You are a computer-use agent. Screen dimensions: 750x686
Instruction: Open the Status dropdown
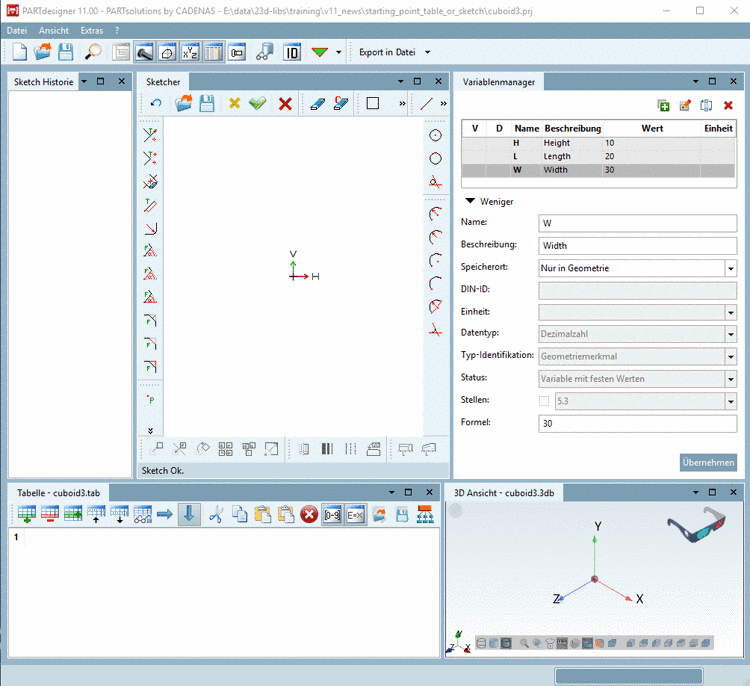point(730,379)
